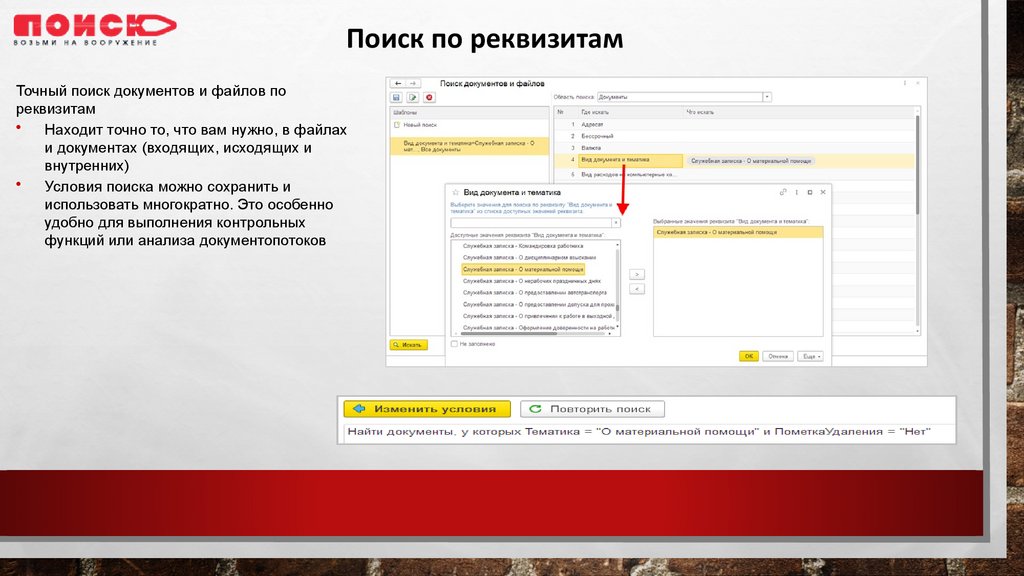Click the Изменить условия button
This screenshot has height=576, width=1024.
pyautogui.click(x=427, y=409)
